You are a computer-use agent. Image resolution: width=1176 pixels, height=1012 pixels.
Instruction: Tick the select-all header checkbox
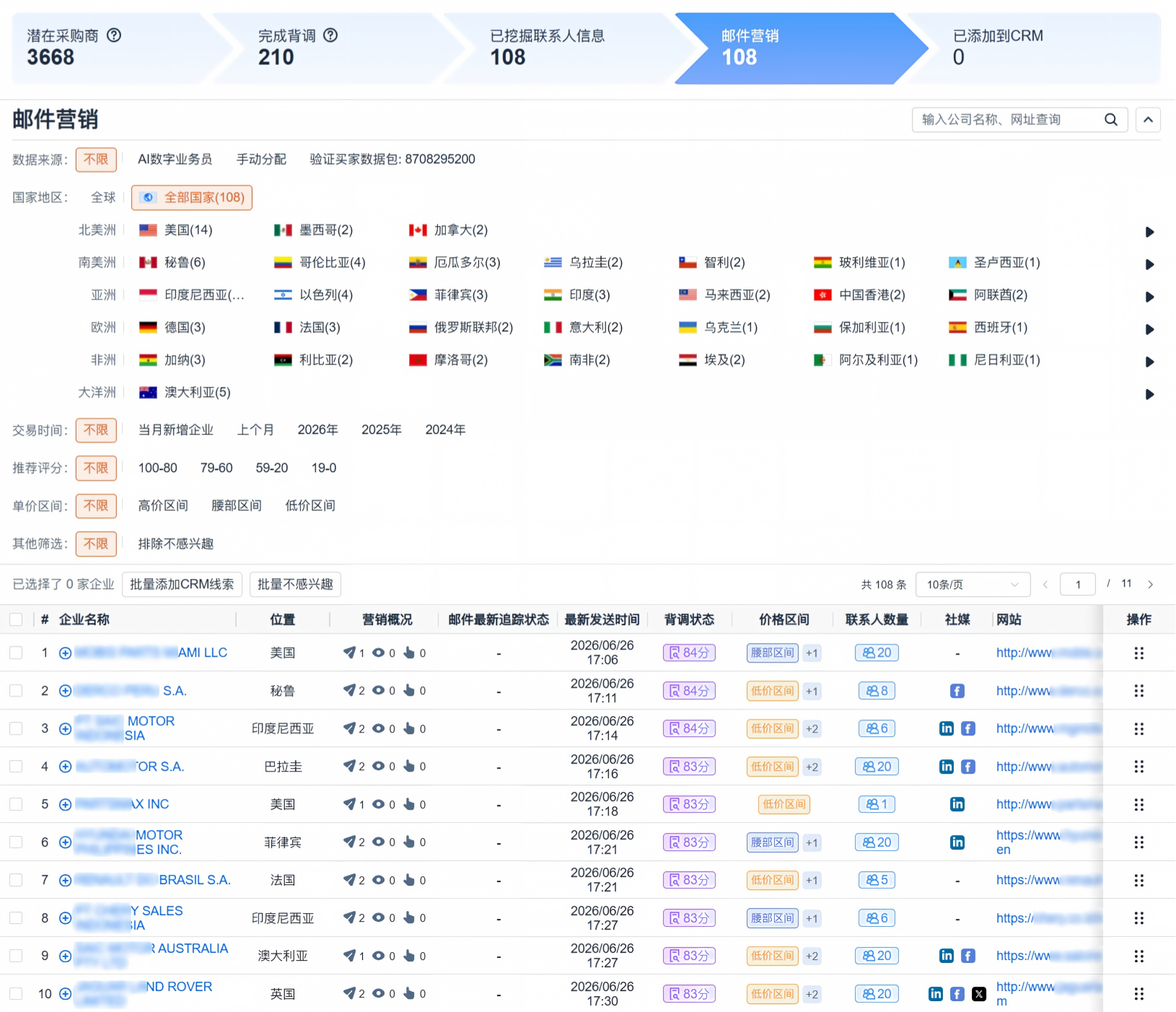coord(16,619)
